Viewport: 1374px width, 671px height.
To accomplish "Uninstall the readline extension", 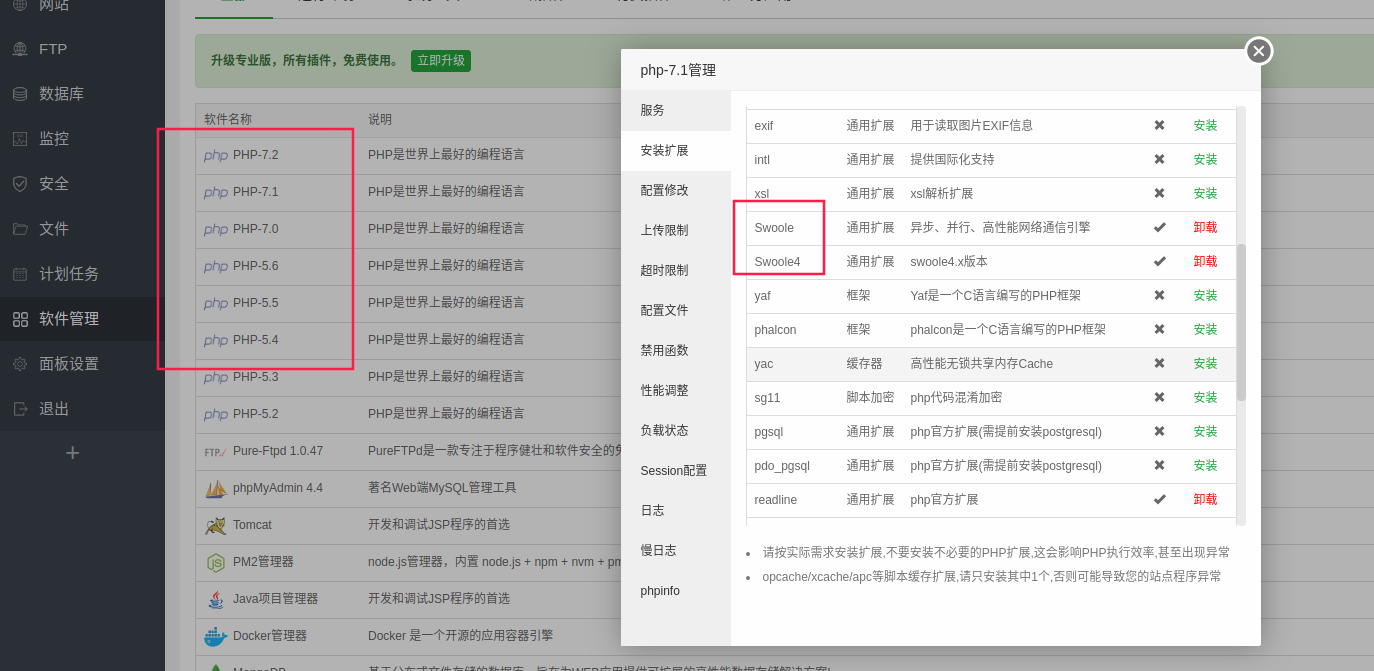I will coord(1205,500).
